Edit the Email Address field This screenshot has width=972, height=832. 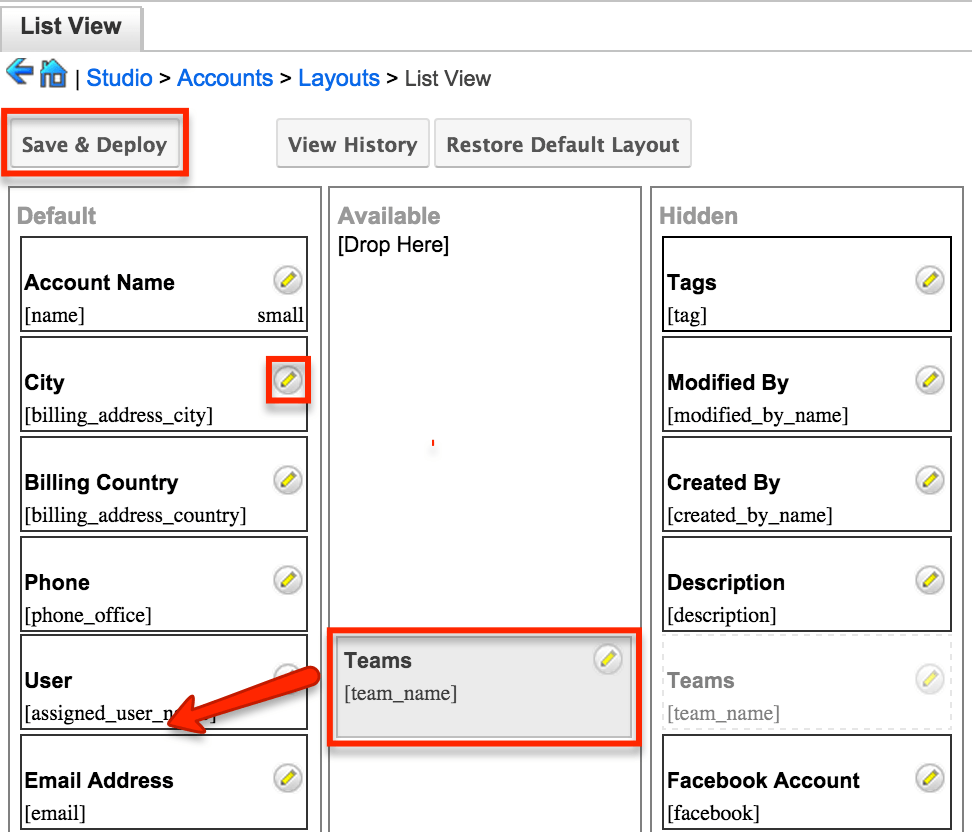[x=287, y=779]
